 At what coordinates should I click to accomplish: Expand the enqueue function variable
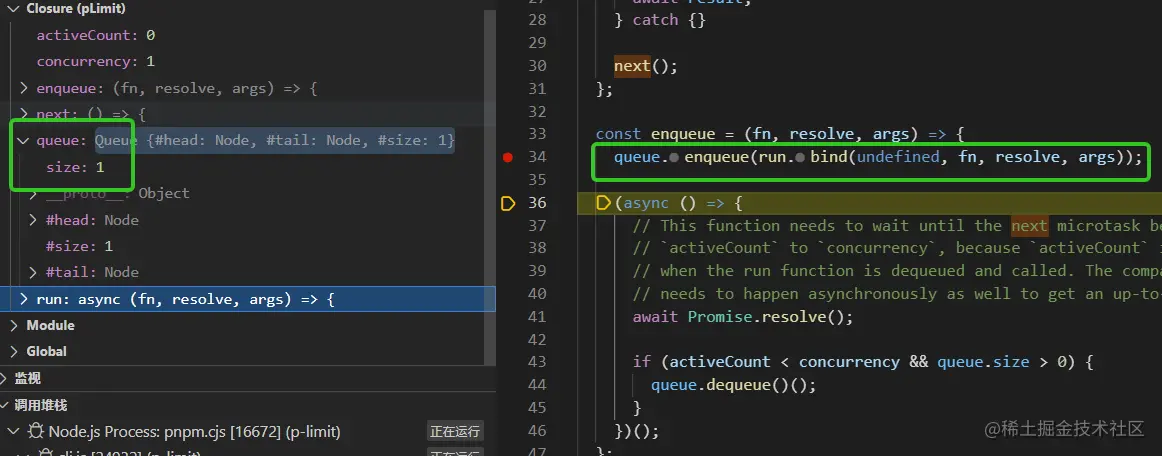[x=24, y=88]
